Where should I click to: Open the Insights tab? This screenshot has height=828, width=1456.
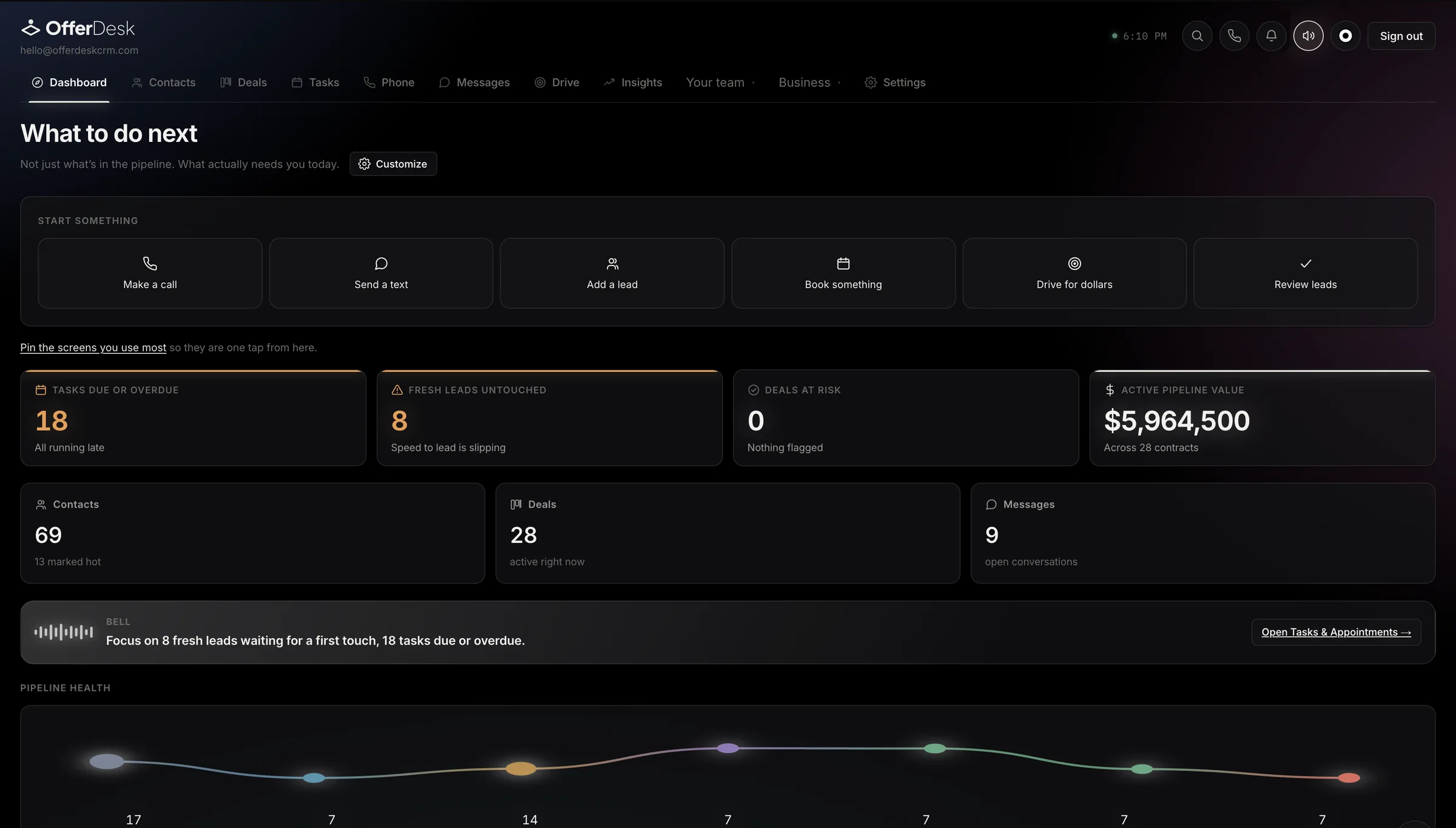click(633, 82)
